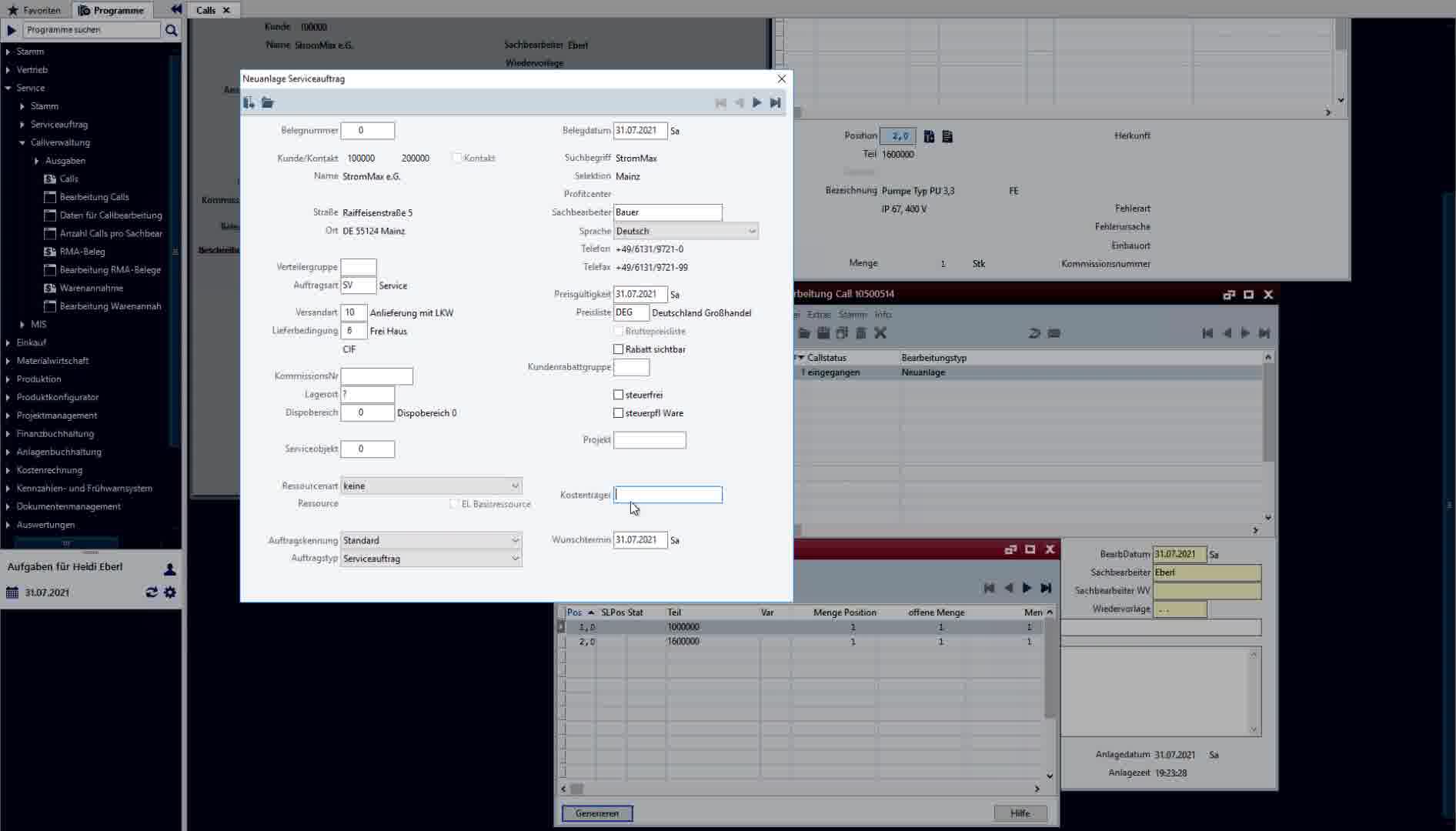Click the save icon in Bearbeitung Call toolbar
This screenshot has height=831, width=1456.
pos(823,333)
